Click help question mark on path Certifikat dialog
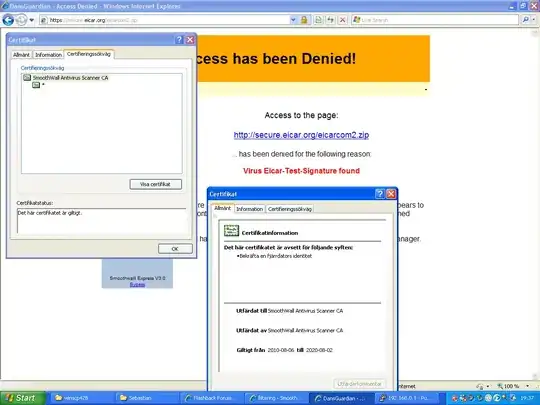540x405 pixels. [179, 40]
